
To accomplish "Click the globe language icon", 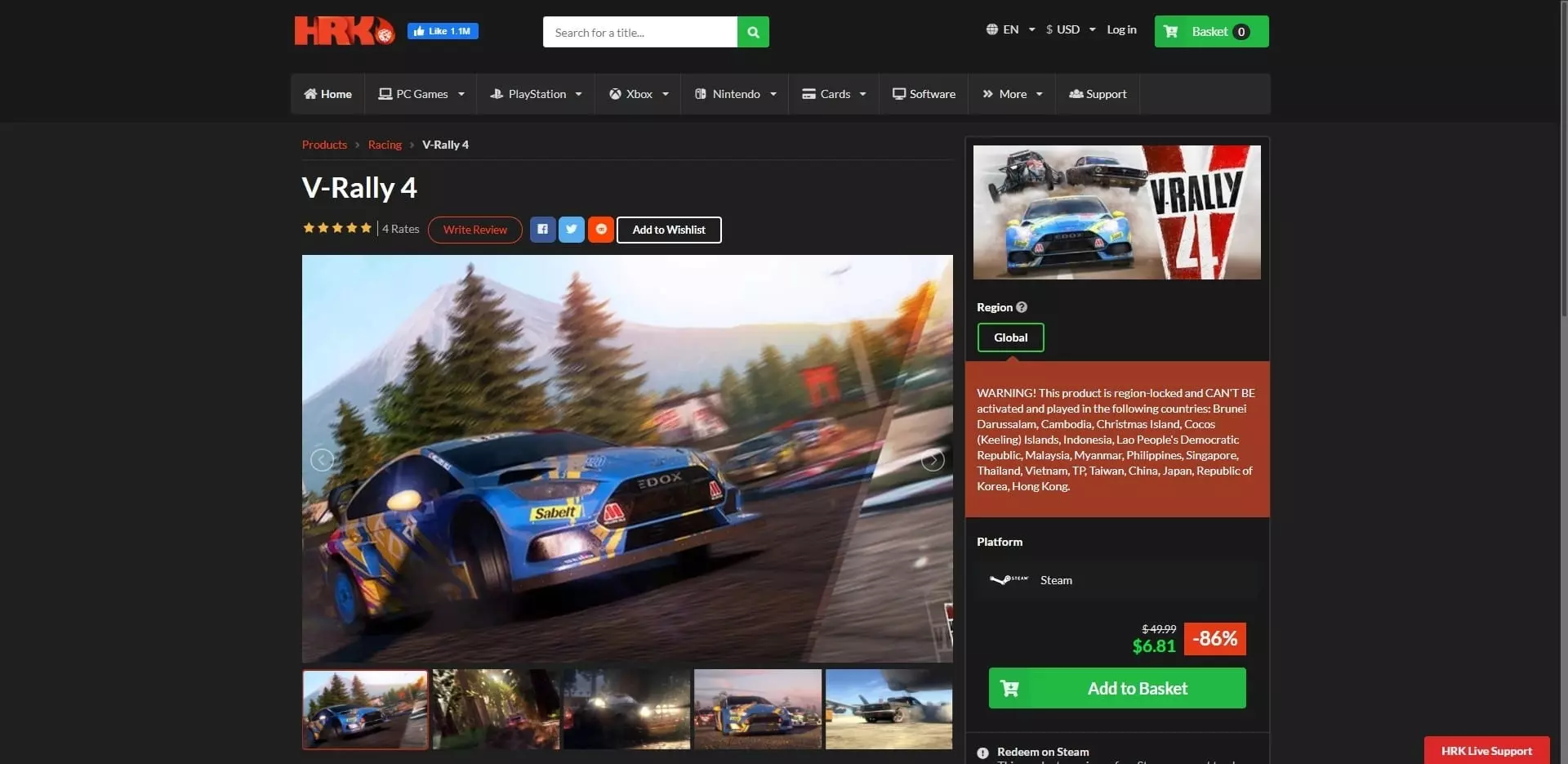I will [x=991, y=29].
